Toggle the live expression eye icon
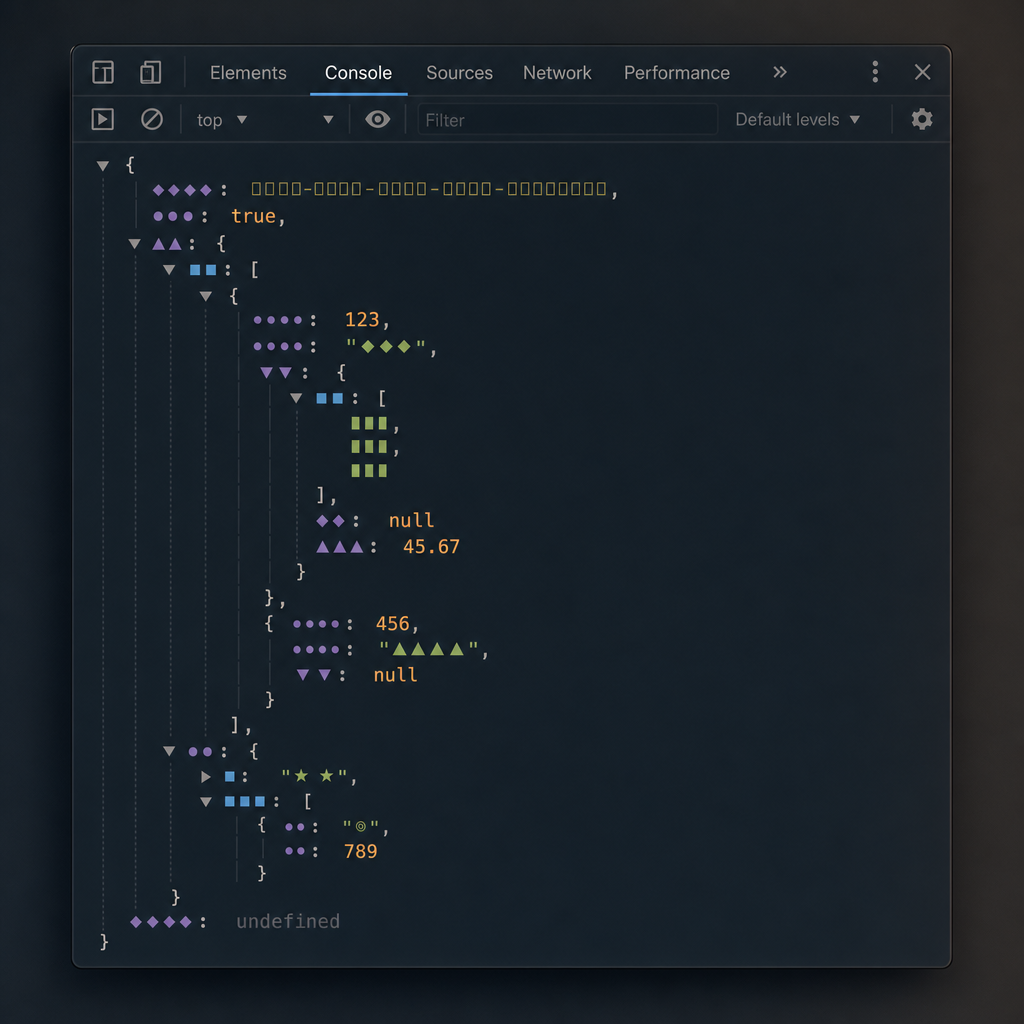 click(x=377, y=120)
